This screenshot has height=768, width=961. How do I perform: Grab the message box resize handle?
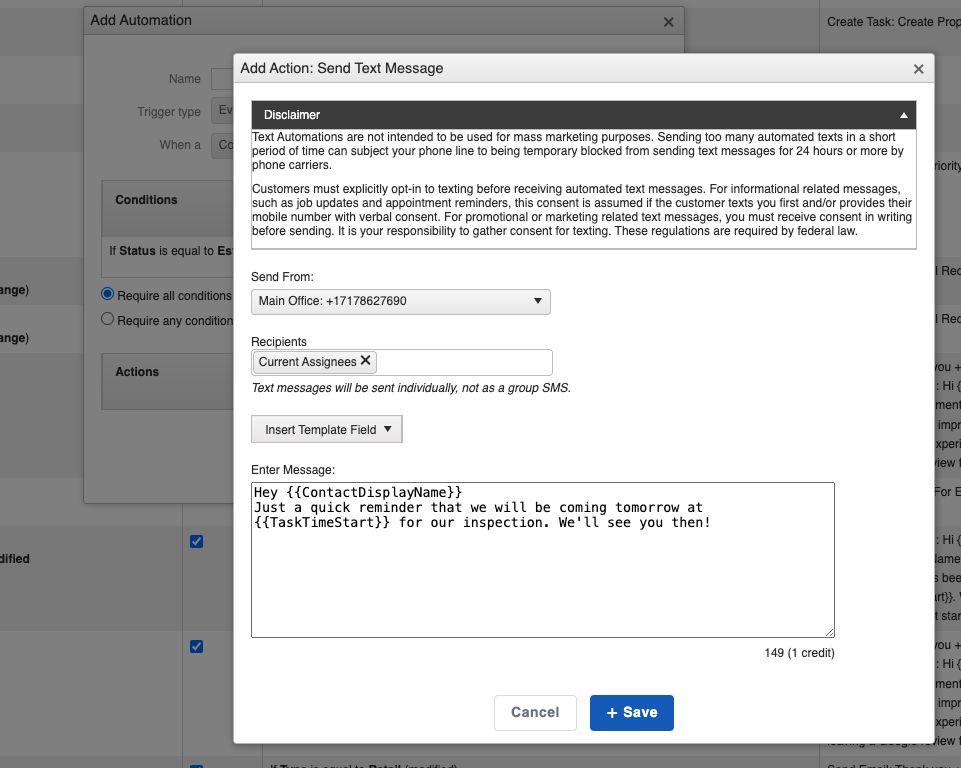point(829,632)
